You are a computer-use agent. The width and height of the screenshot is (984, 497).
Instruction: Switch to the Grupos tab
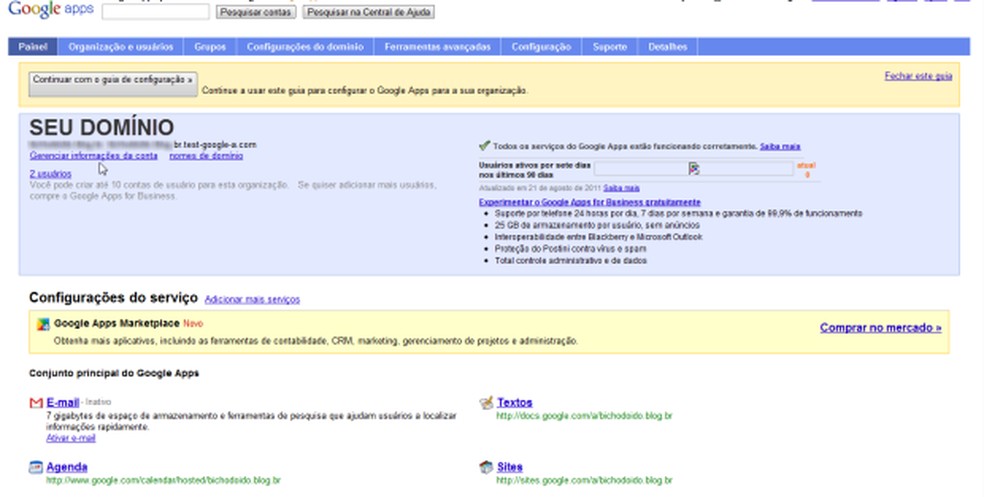210,46
